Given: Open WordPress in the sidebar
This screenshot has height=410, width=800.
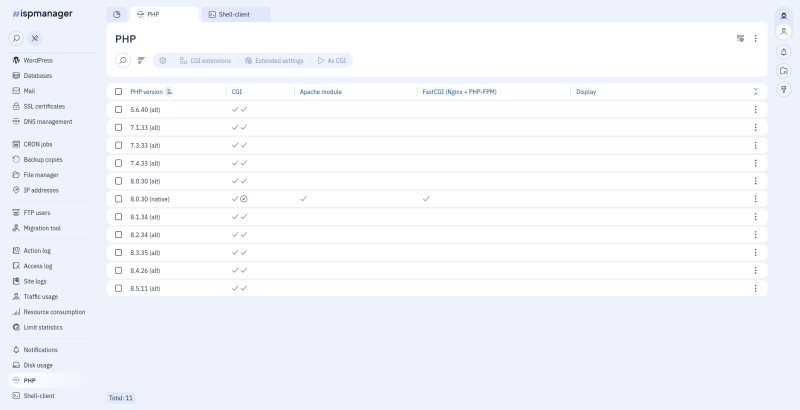Looking at the screenshot, I should (x=38, y=60).
